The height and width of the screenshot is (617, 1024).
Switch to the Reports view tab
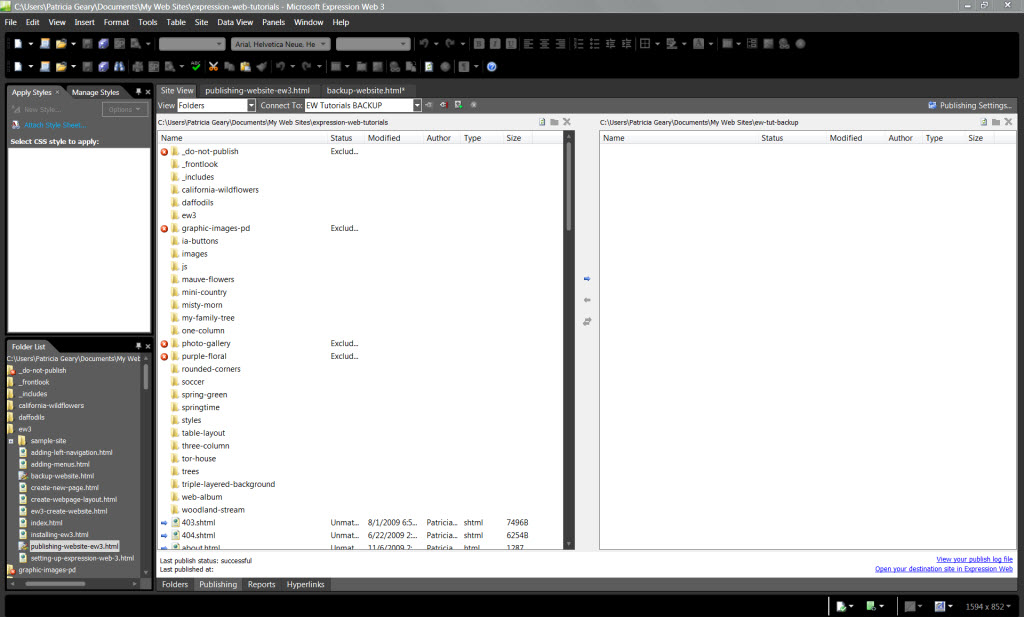click(x=261, y=584)
